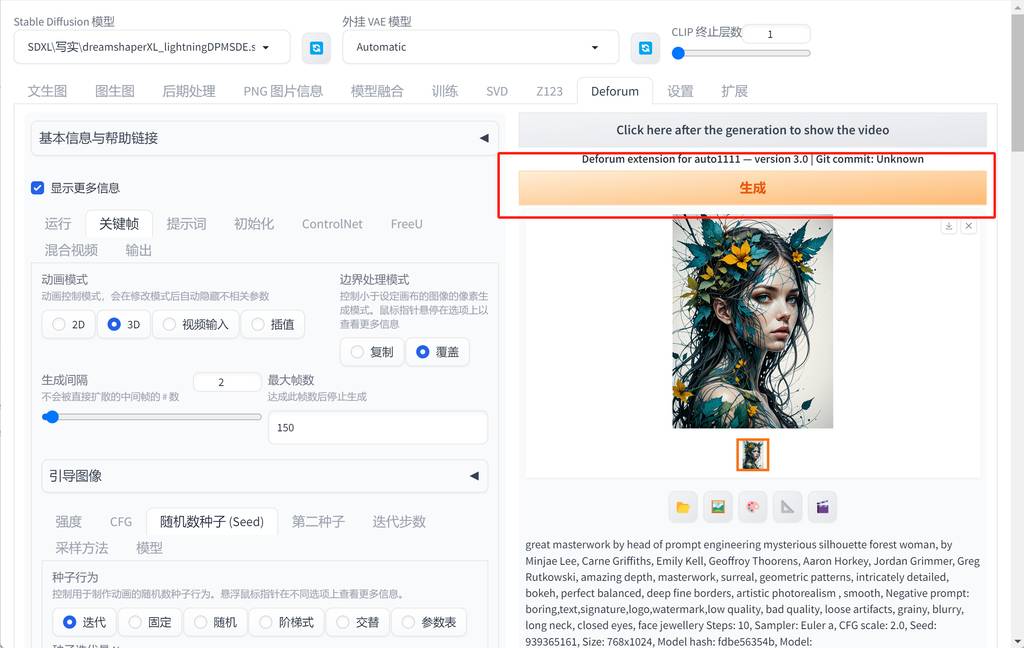Click the triangle ruler extras icon
This screenshot has width=1024, height=648.
[788, 507]
